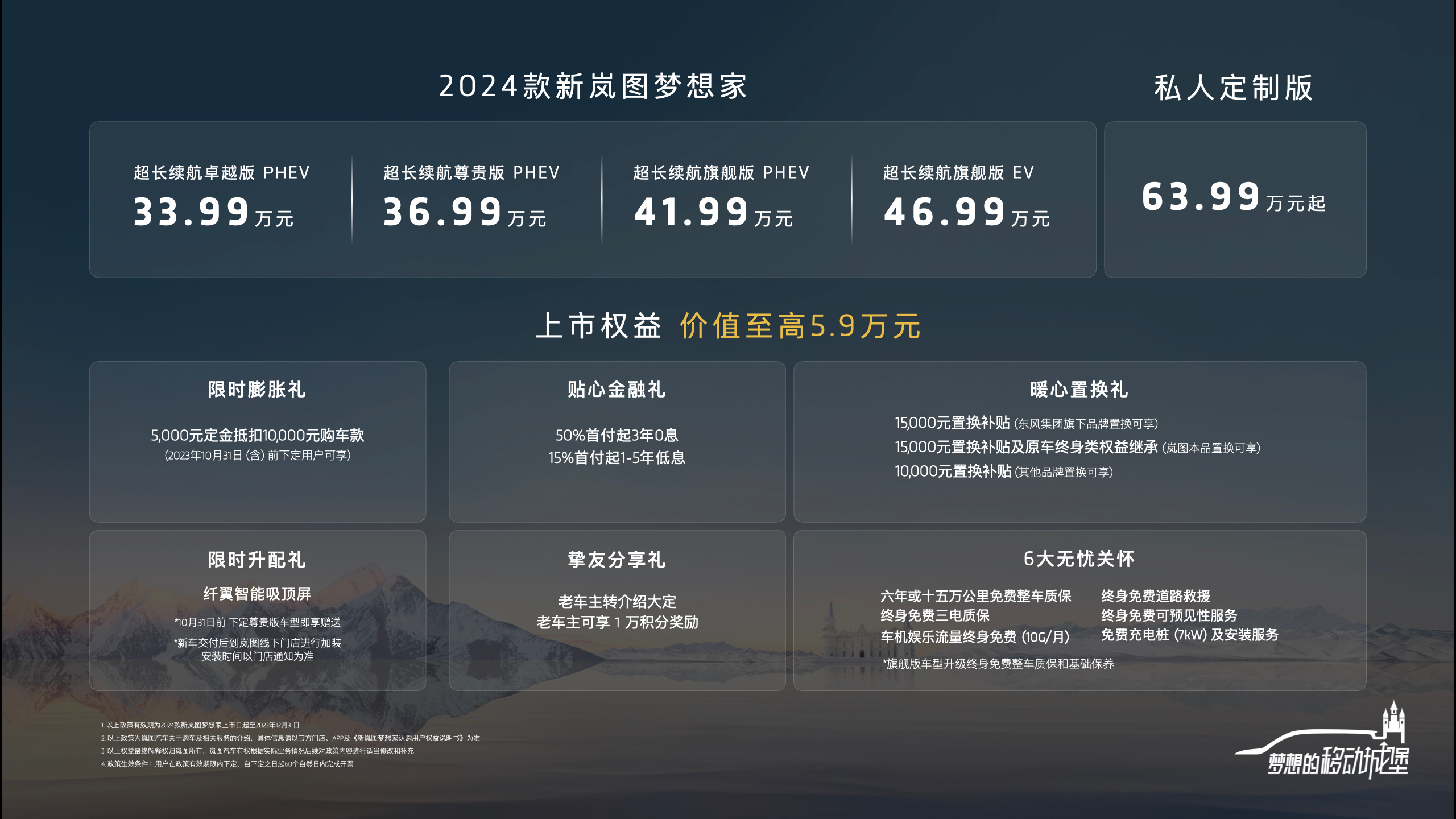
Task: Click the 梦想的移动城堡 castle logo
Action: point(1322,739)
